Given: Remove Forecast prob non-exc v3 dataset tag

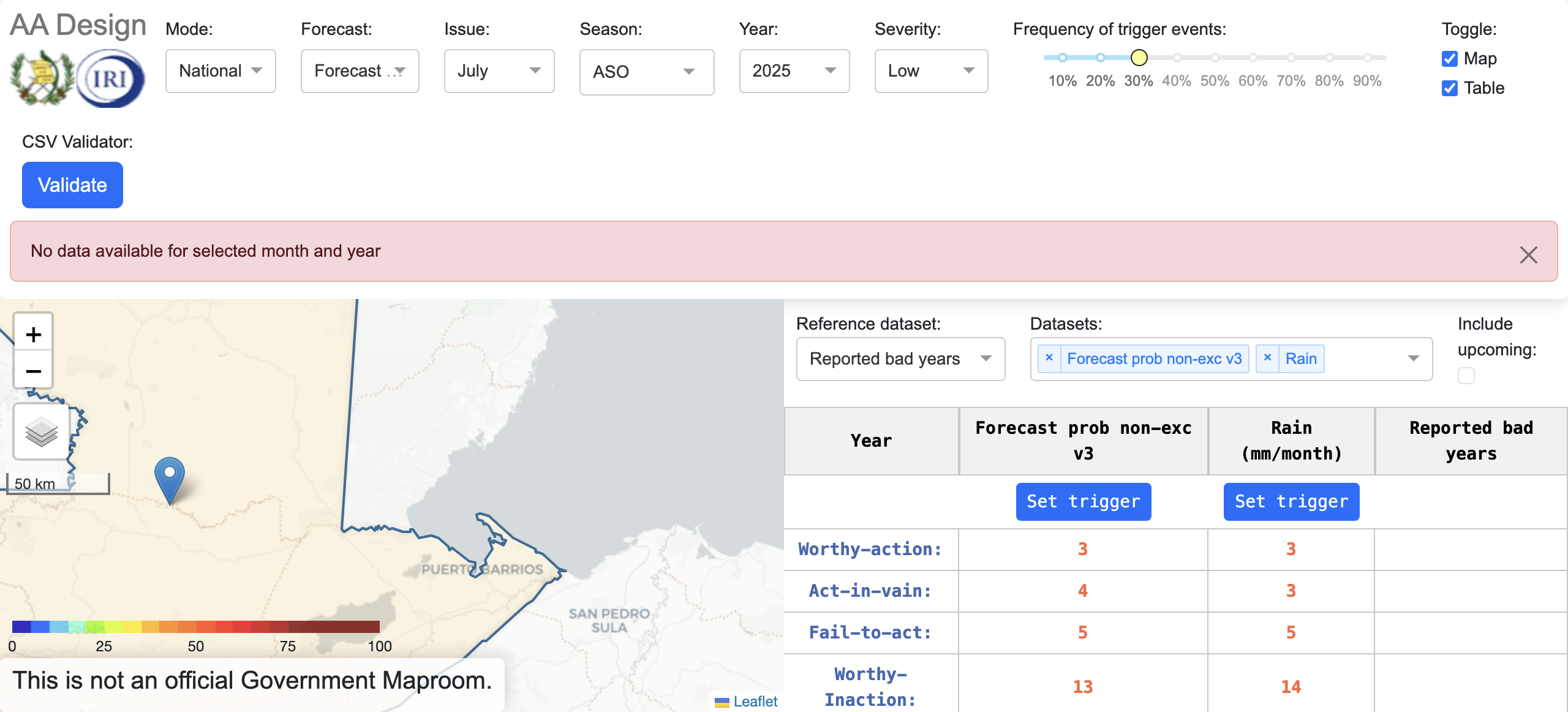Looking at the screenshot, I should (1049, 358).
